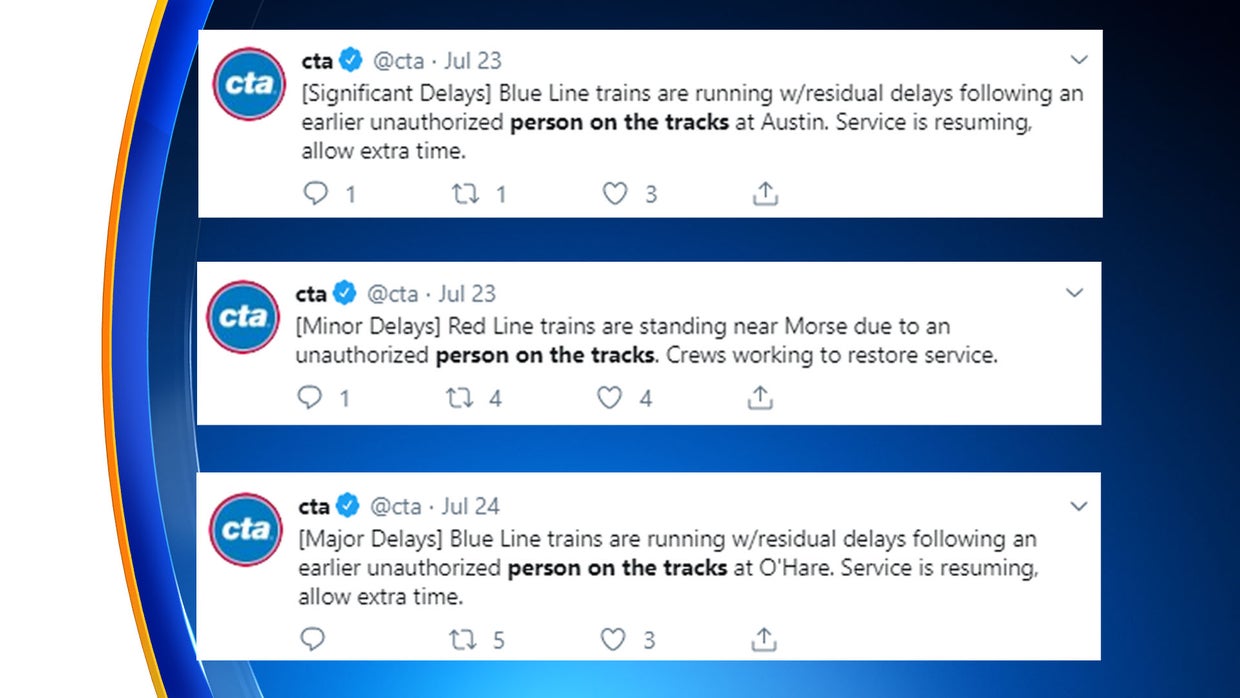Select the bold cta username on the third tweet
The image size is (1240, 698).
click(314, 505)
